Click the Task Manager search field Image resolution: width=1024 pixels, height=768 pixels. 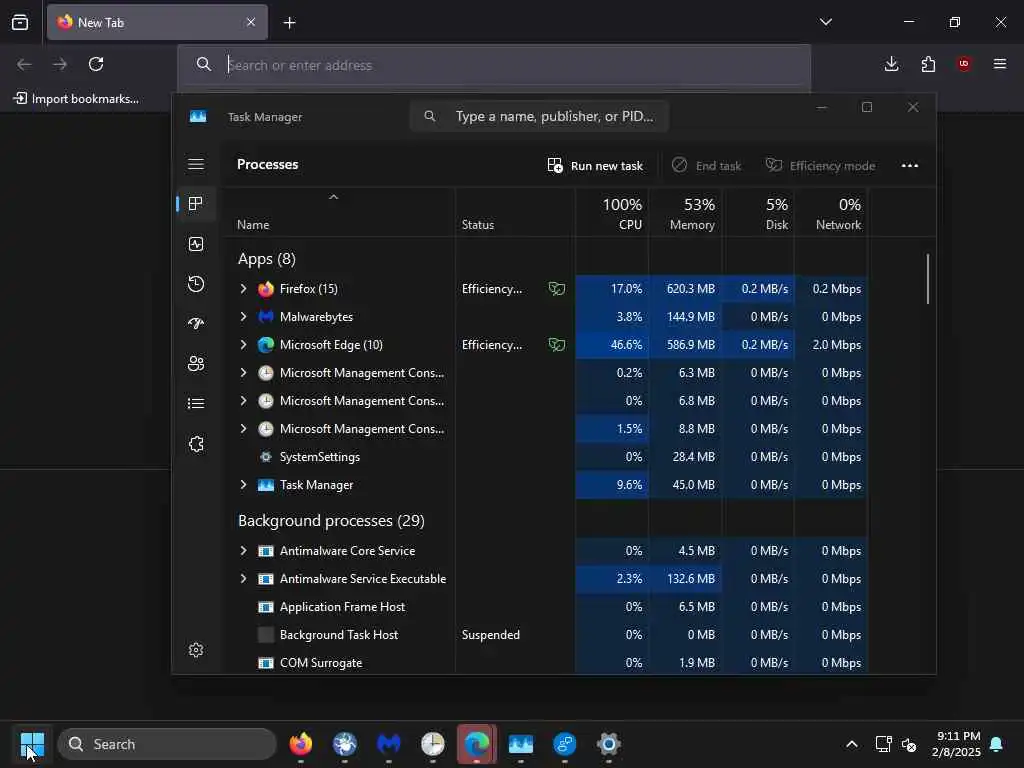(539, 116)
